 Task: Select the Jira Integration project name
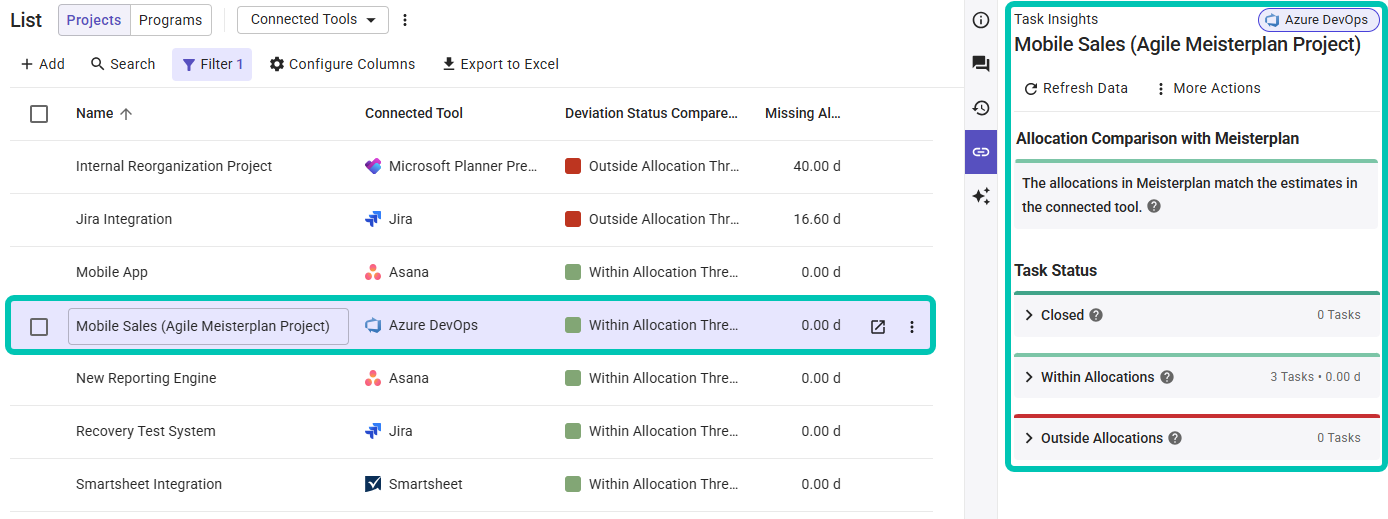pos(124,220)
